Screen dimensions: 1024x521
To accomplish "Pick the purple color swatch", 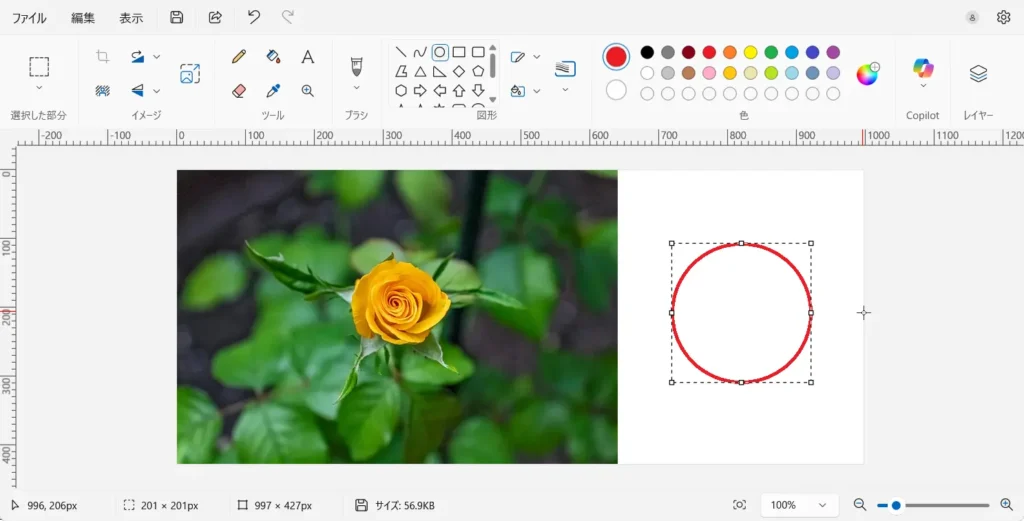I will click(x=833, y=52).
